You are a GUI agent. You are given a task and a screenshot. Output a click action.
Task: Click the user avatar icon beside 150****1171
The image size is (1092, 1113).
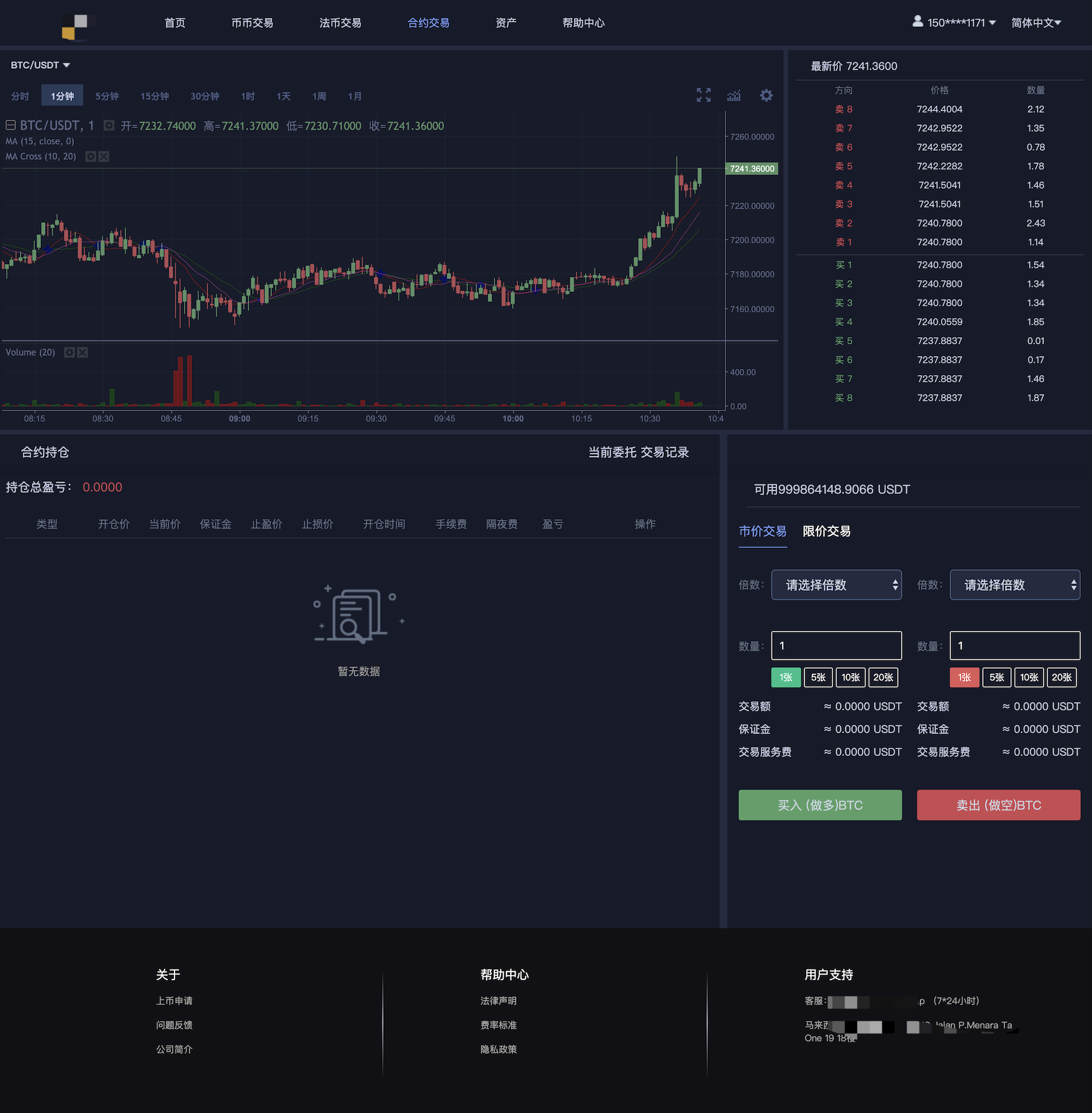click(917, 22)
